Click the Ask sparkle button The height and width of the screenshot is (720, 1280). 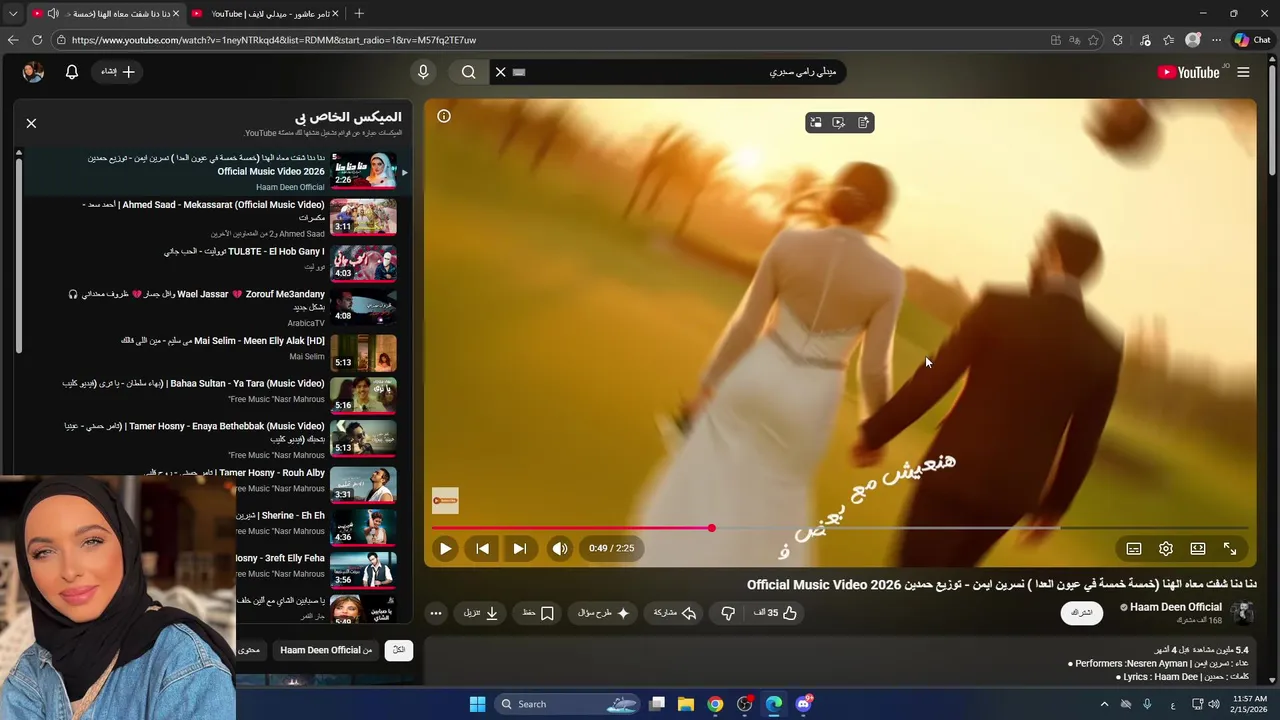tap(604, 613)
